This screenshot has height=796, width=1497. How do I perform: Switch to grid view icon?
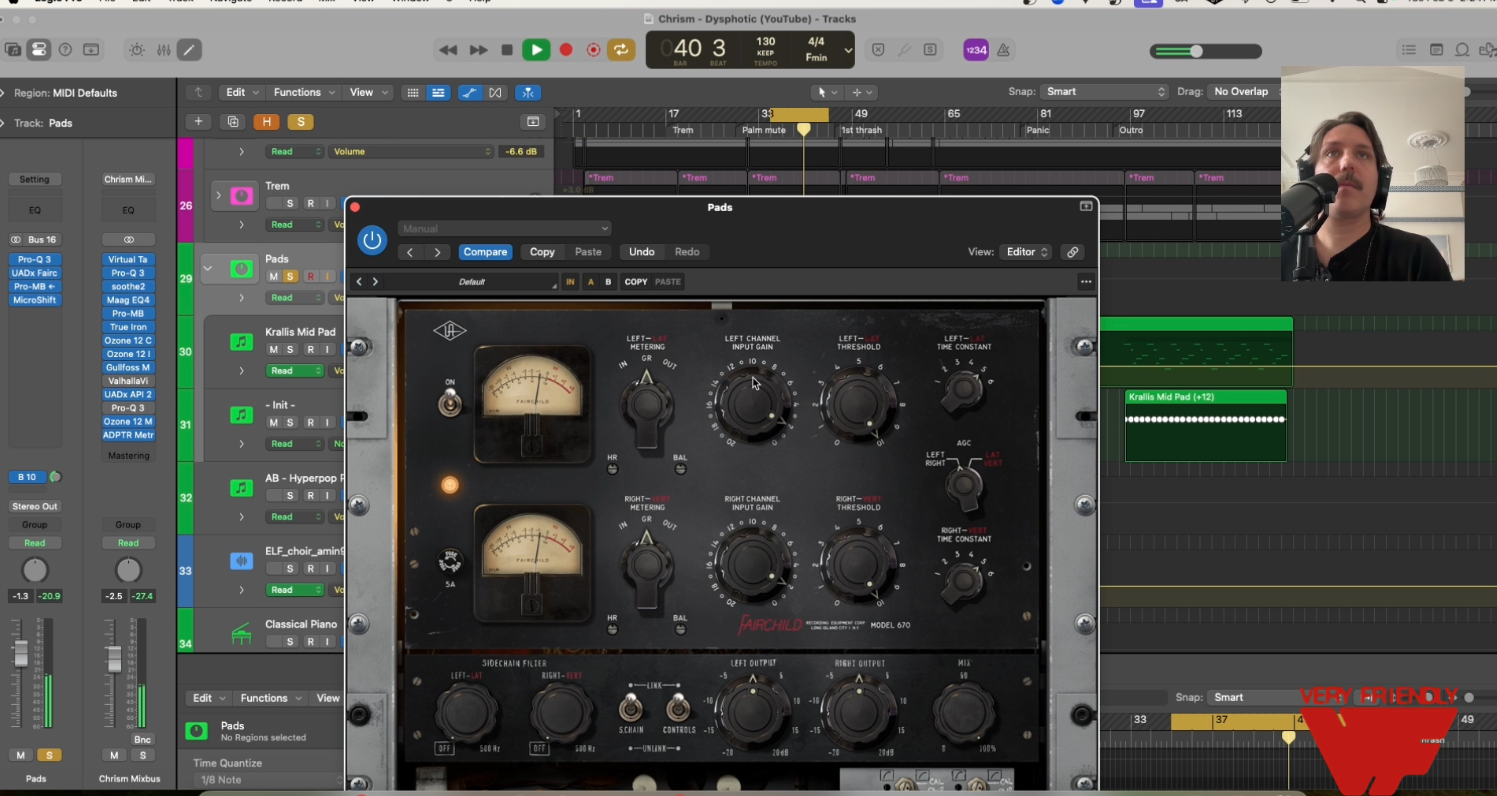click(412, 92)
